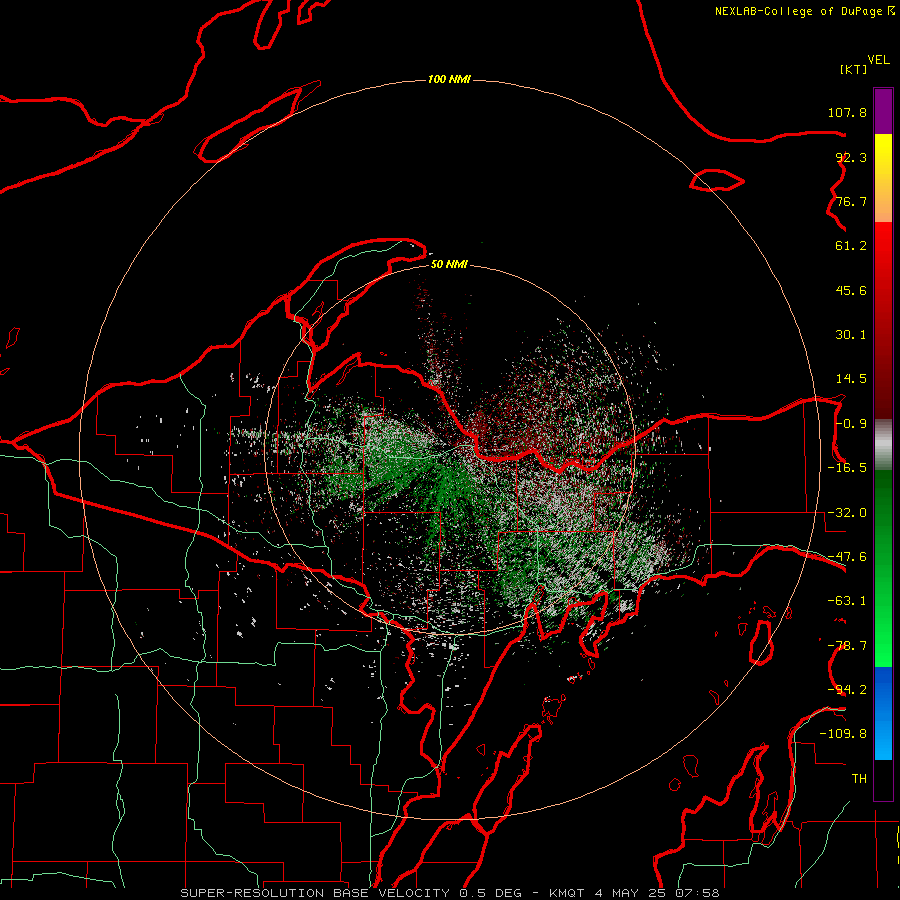Select the -47.6 velocity scale value
Viewport: 900px width, 900px height.
[847, 557]
